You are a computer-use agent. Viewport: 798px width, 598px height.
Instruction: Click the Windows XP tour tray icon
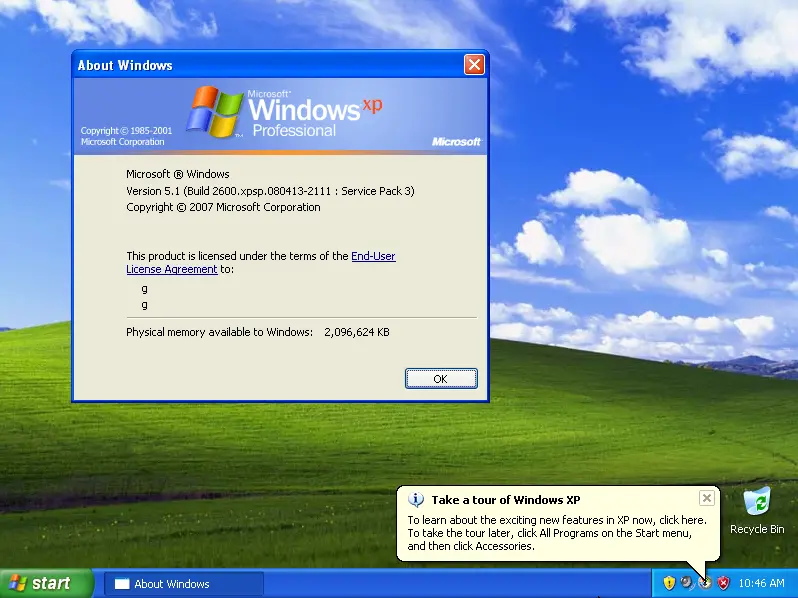point(705,583)
